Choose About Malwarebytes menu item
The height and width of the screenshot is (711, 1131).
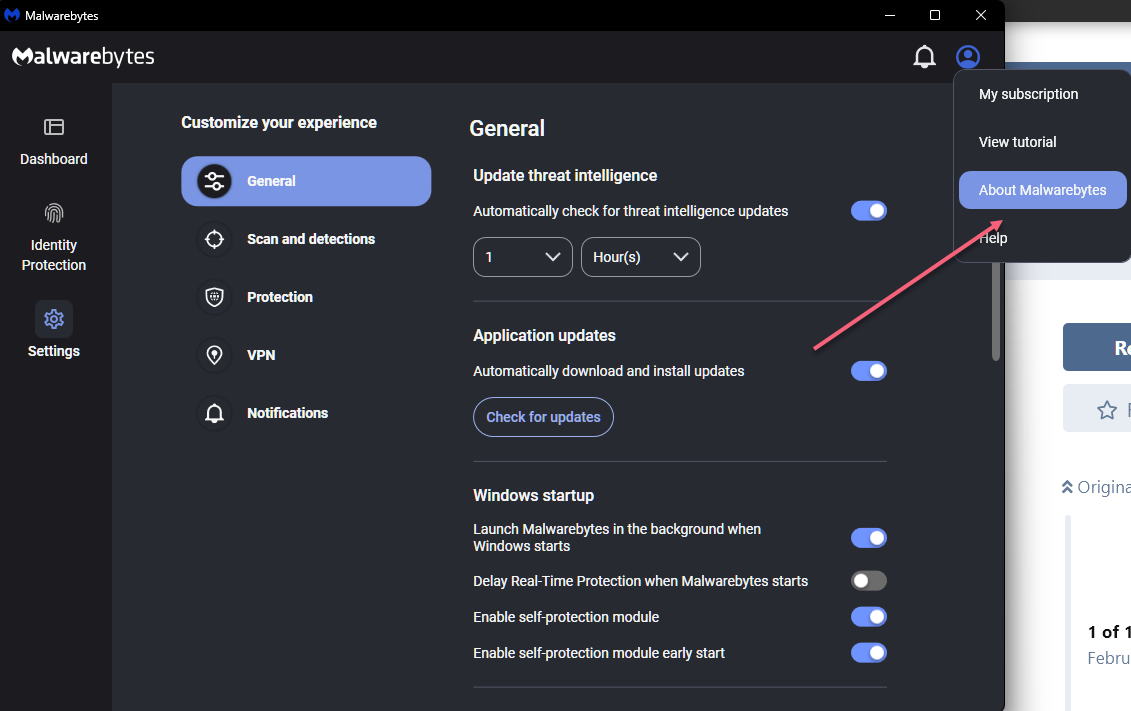pos(1042,190)
